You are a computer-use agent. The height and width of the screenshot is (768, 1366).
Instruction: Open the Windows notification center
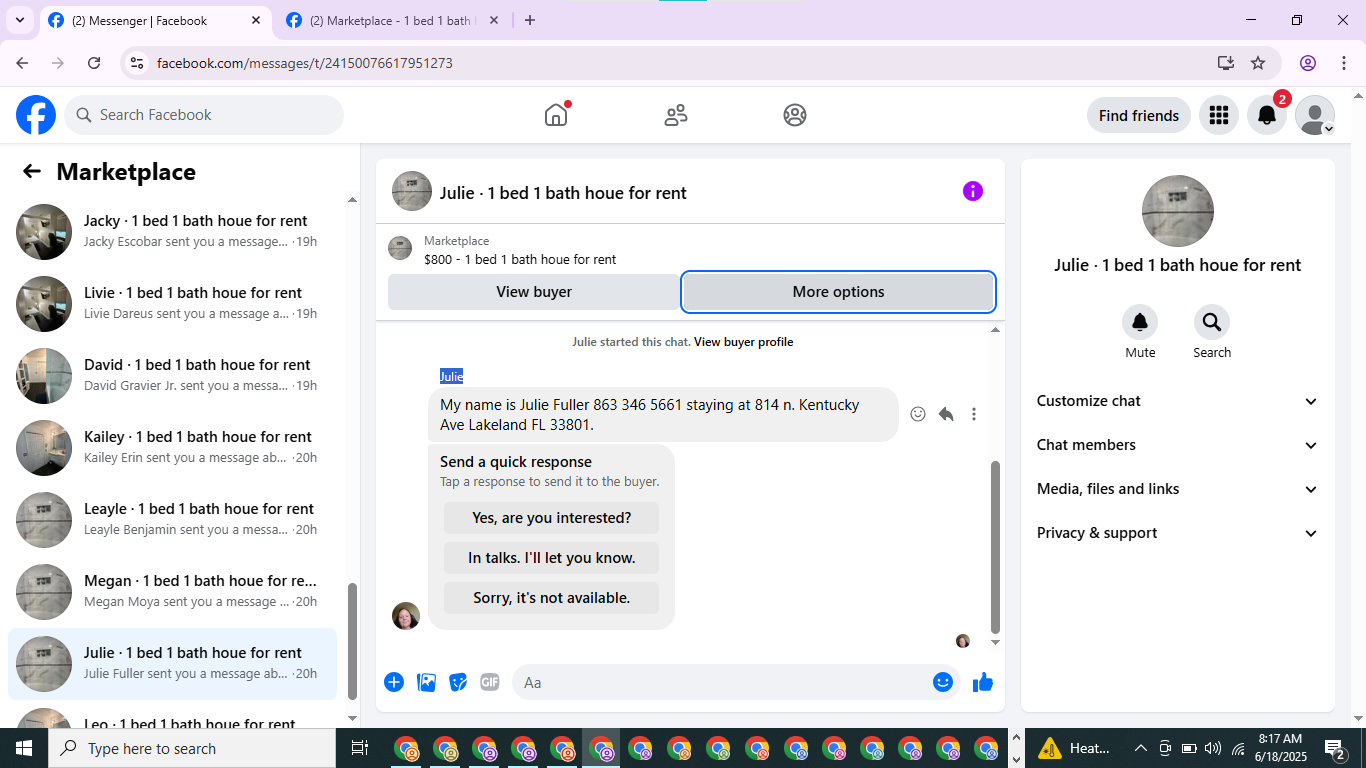click(1335, 748)
